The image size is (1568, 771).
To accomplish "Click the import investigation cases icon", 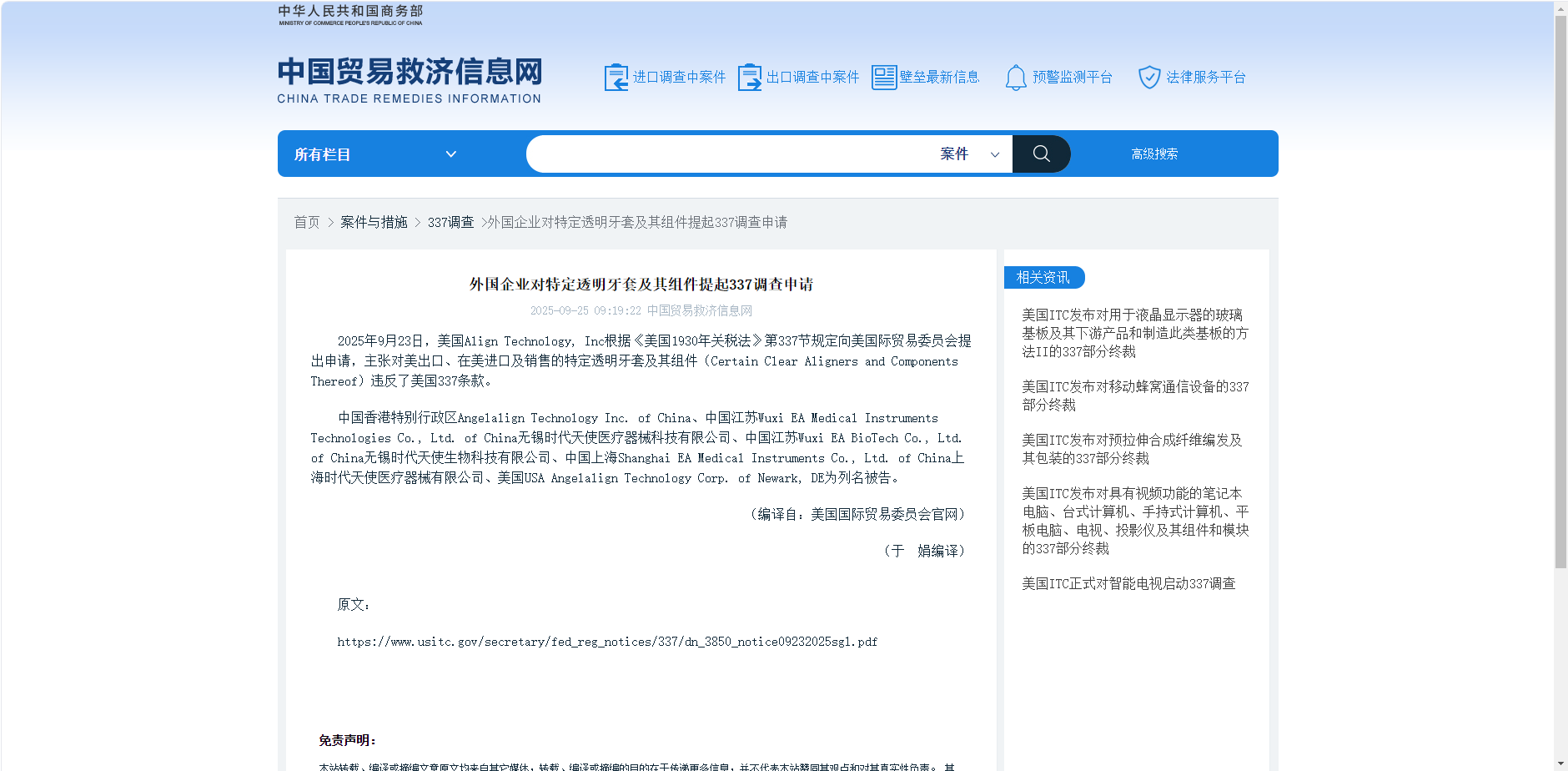I will point(616,78).
